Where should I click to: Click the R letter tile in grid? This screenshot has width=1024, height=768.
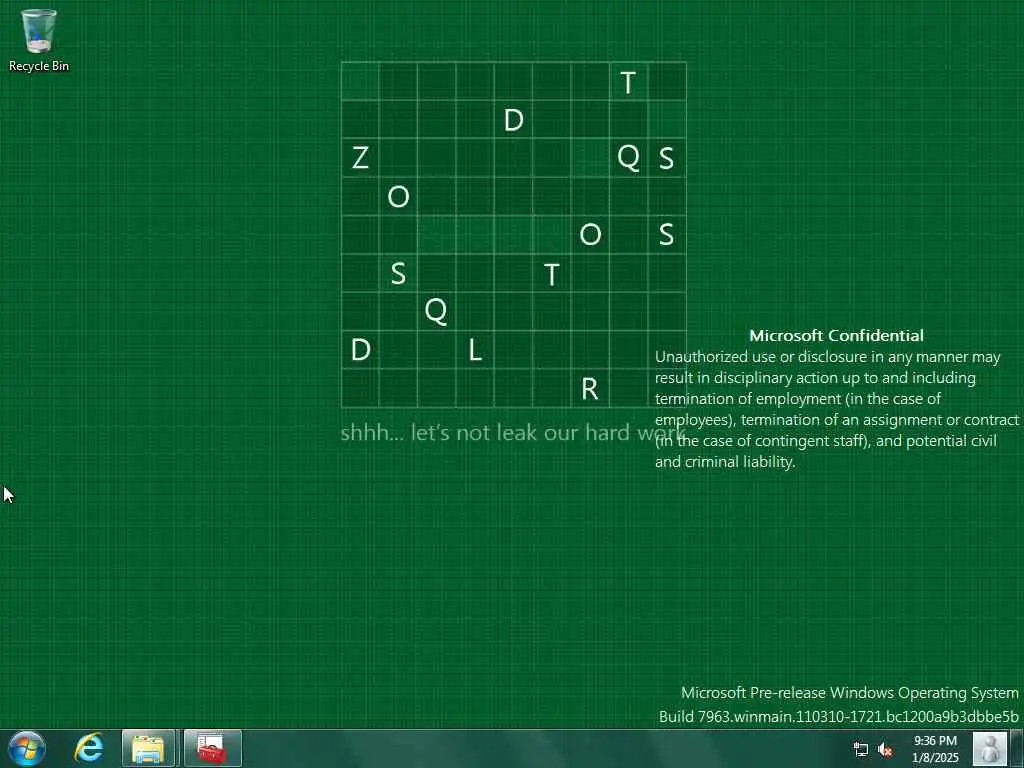(590, 389)
